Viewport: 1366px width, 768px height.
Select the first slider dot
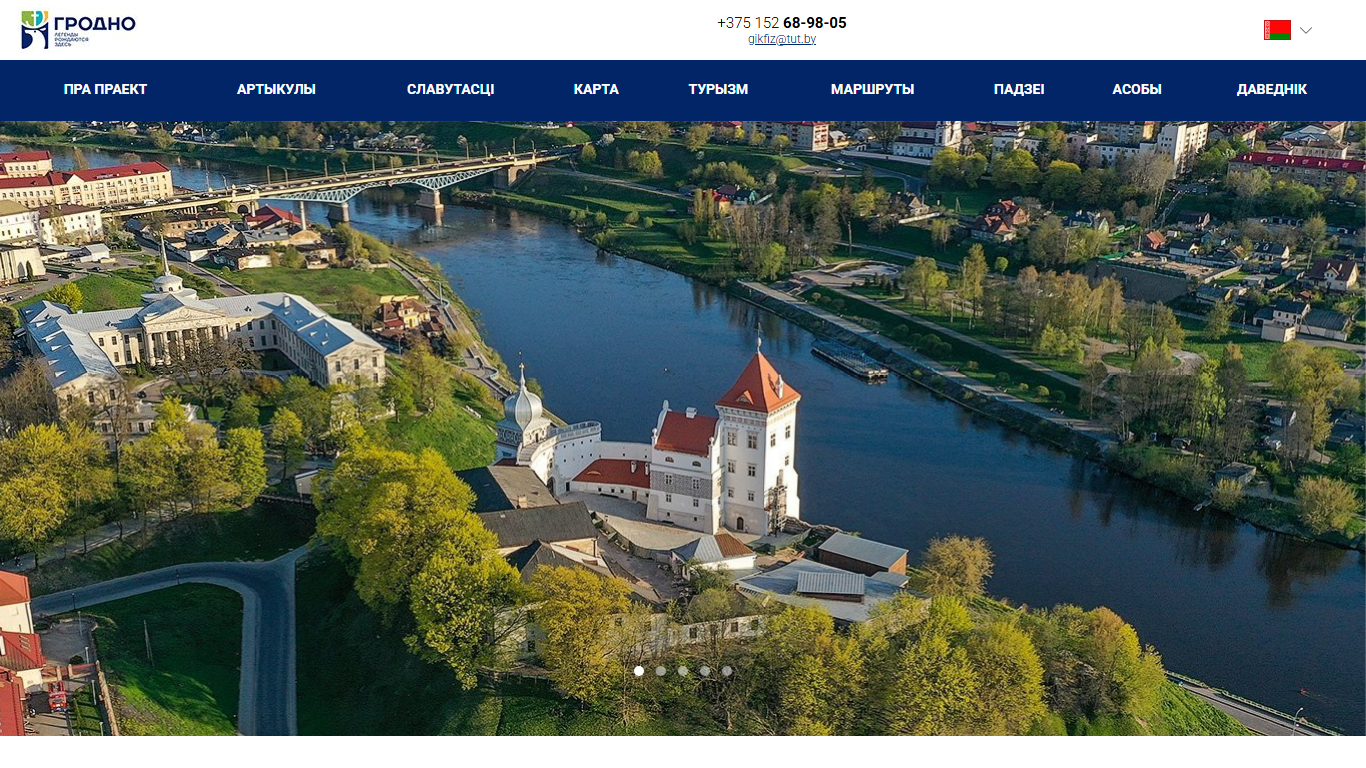click(x=639, y=671)
